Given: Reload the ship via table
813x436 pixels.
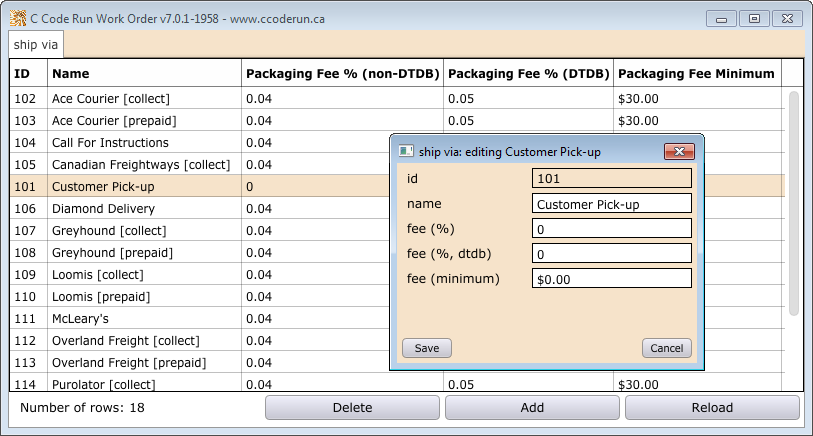Looking at the screenshot, I should tap(711, 407).
